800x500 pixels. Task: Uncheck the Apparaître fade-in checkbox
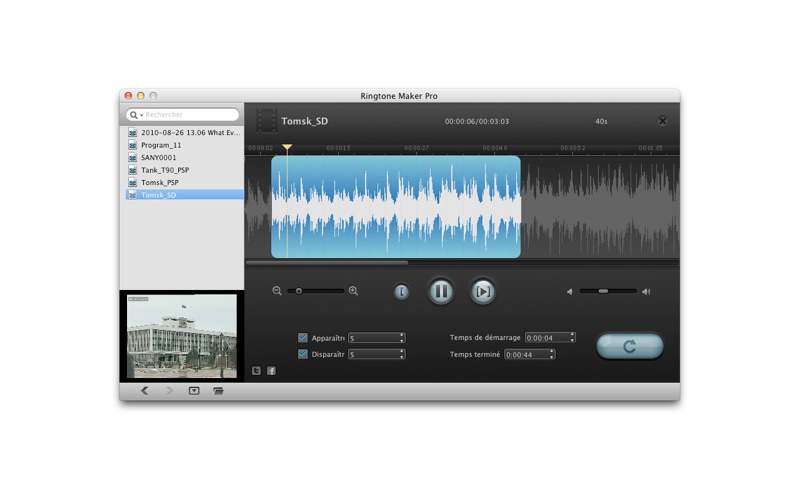tap(303, 338)
